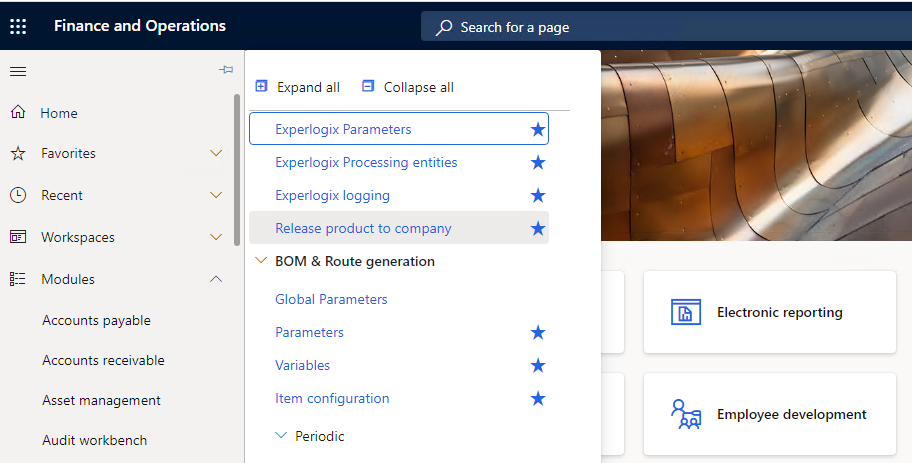
Task: Open Item configuration link
Action: [x=332, y=398]
